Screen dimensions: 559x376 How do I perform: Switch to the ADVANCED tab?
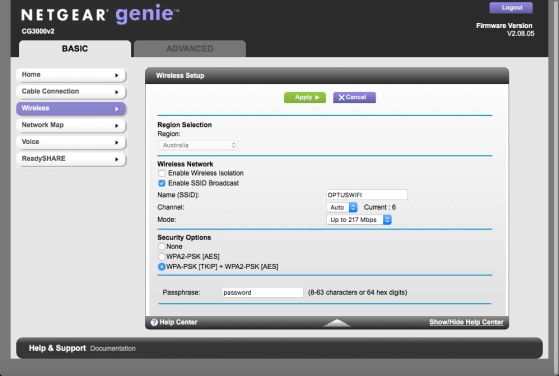[190, 48]
